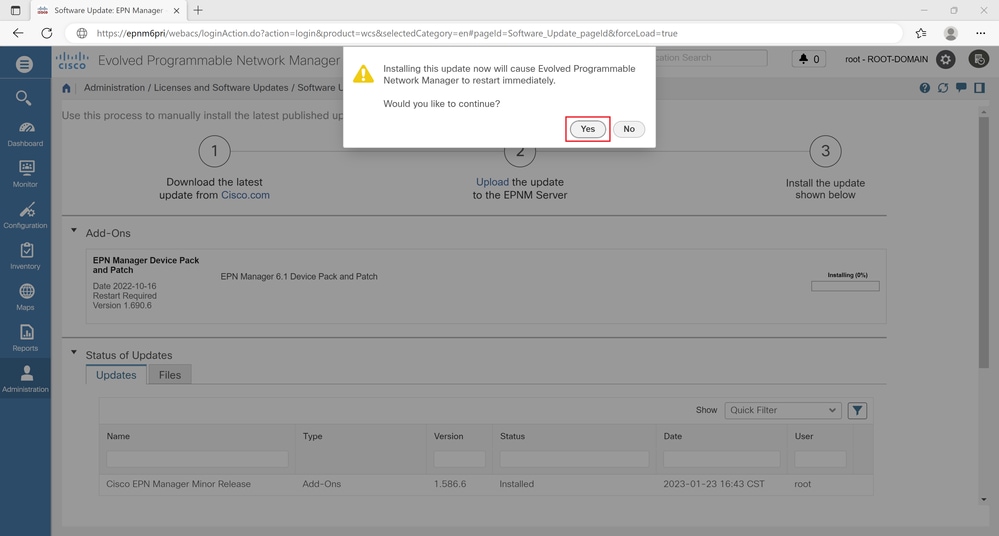The image size is (999, 536).
Task: Select the Software Update browser tab
Action: coord(108,11)
